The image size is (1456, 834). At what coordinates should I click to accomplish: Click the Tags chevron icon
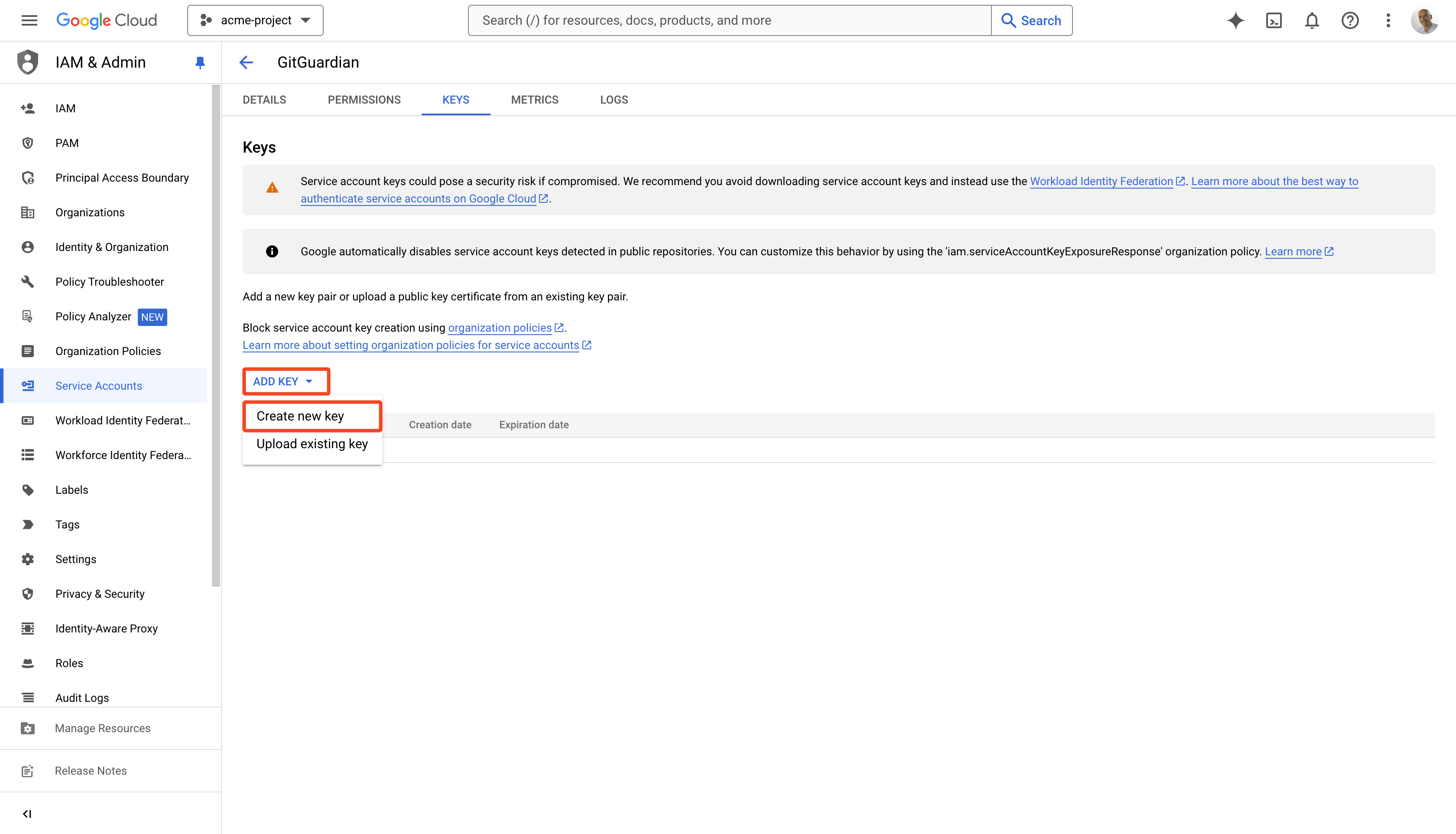[x=27, y=525]
